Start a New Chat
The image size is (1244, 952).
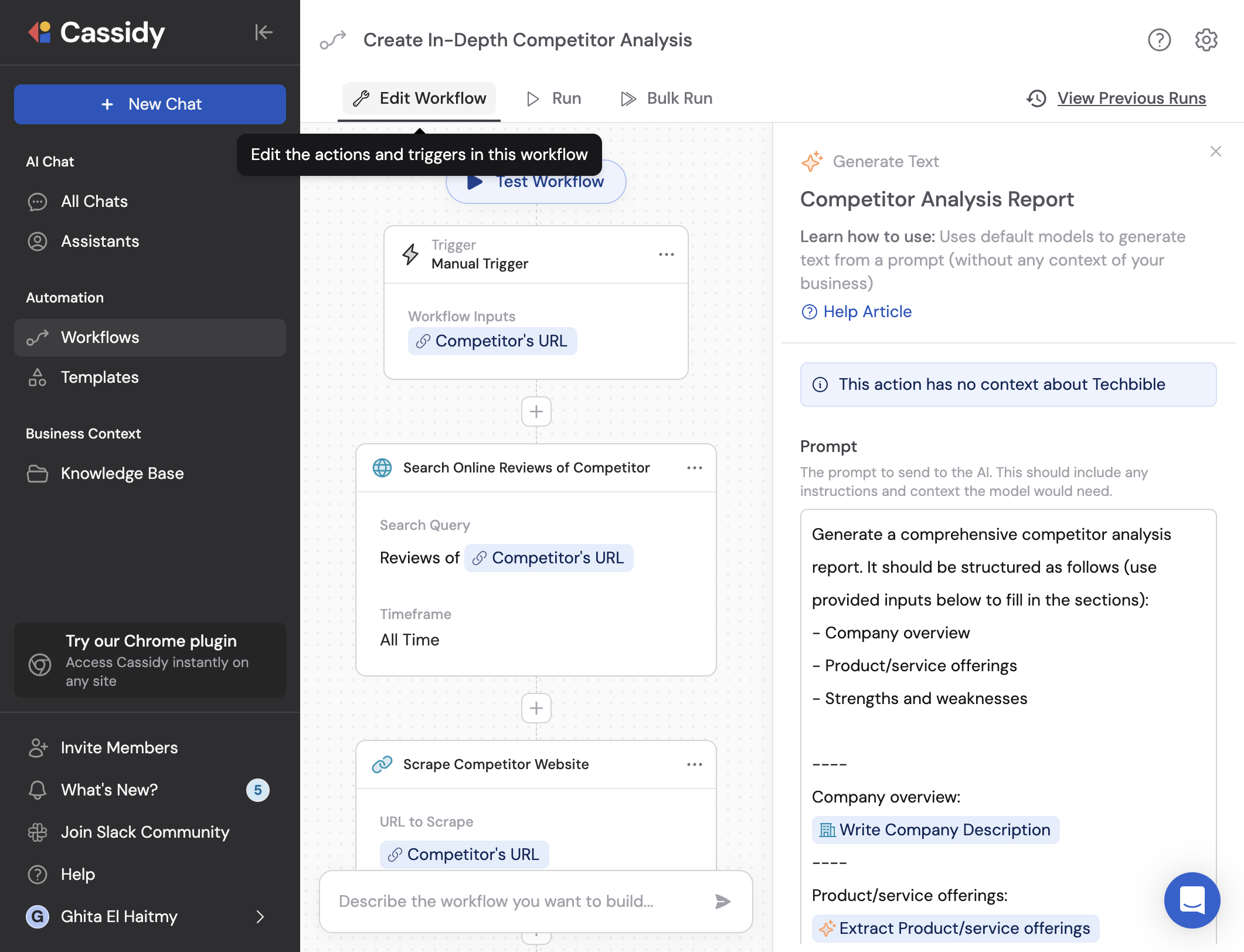click(150, 104)
